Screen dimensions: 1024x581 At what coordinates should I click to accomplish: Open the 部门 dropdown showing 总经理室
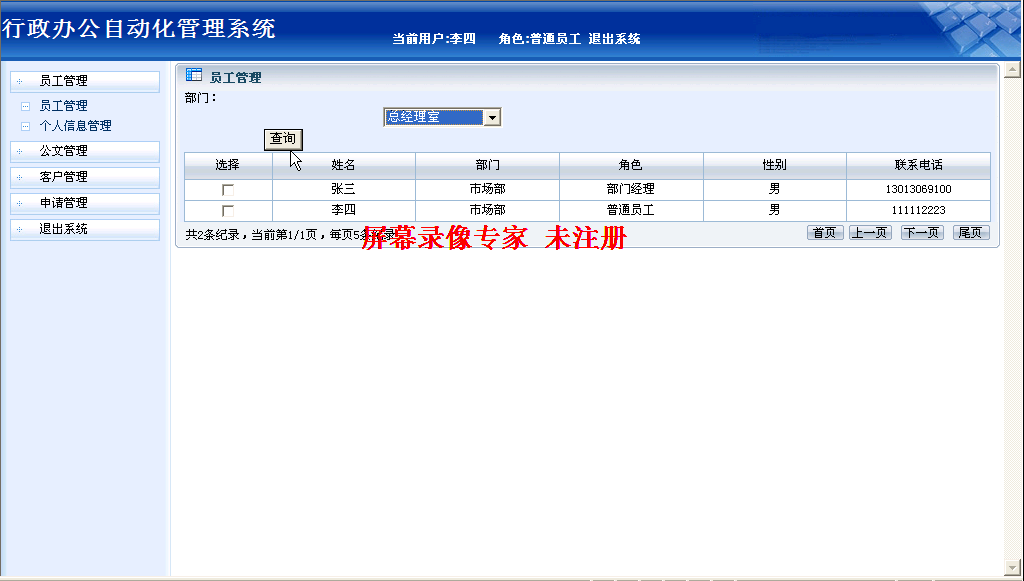coord(442,117)
